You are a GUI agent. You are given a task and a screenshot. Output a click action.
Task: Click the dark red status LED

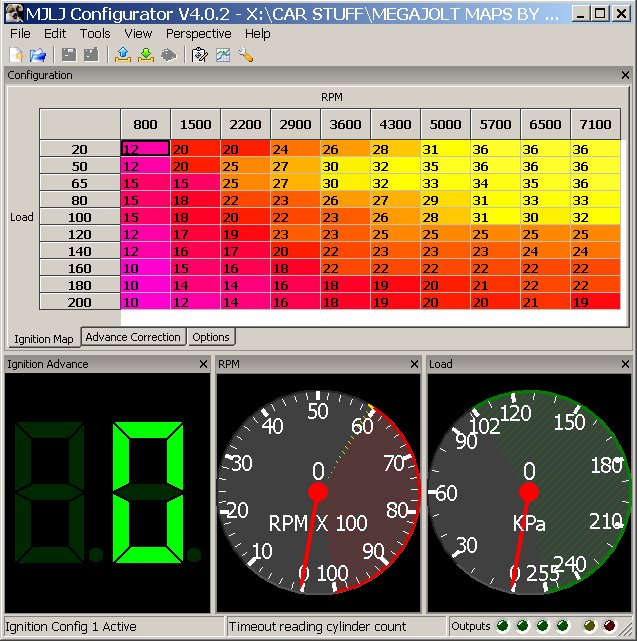click(x=609, y=625)
